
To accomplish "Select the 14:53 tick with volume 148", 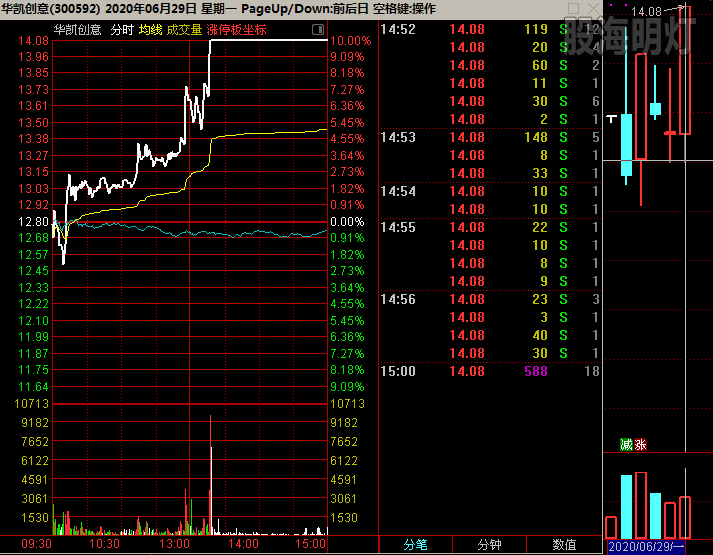I will click(490, 137).
